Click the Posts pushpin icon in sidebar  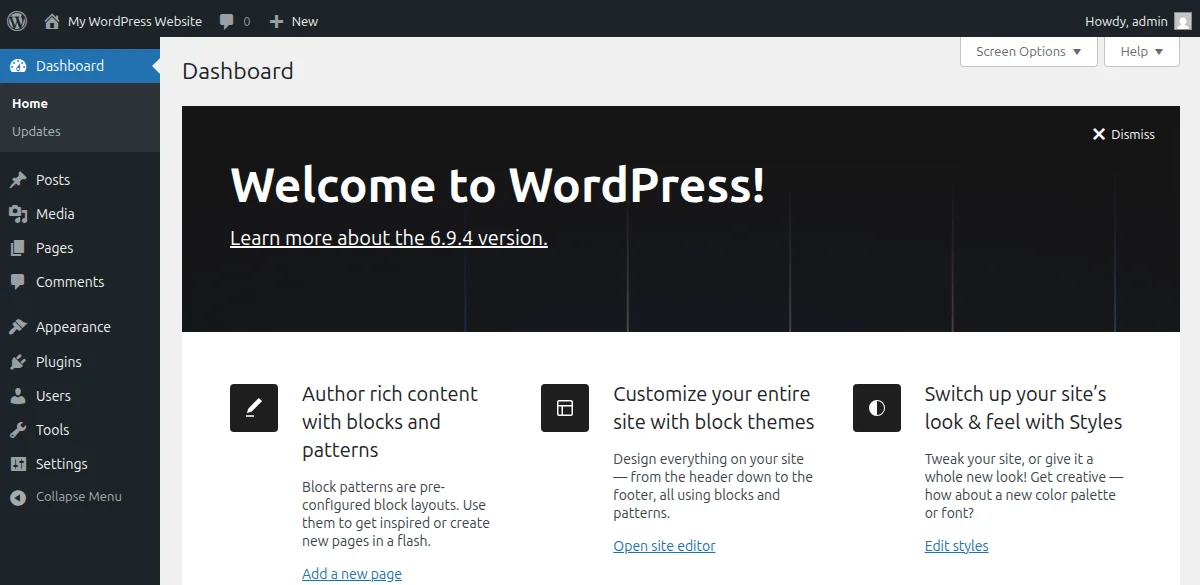[18, 180]
